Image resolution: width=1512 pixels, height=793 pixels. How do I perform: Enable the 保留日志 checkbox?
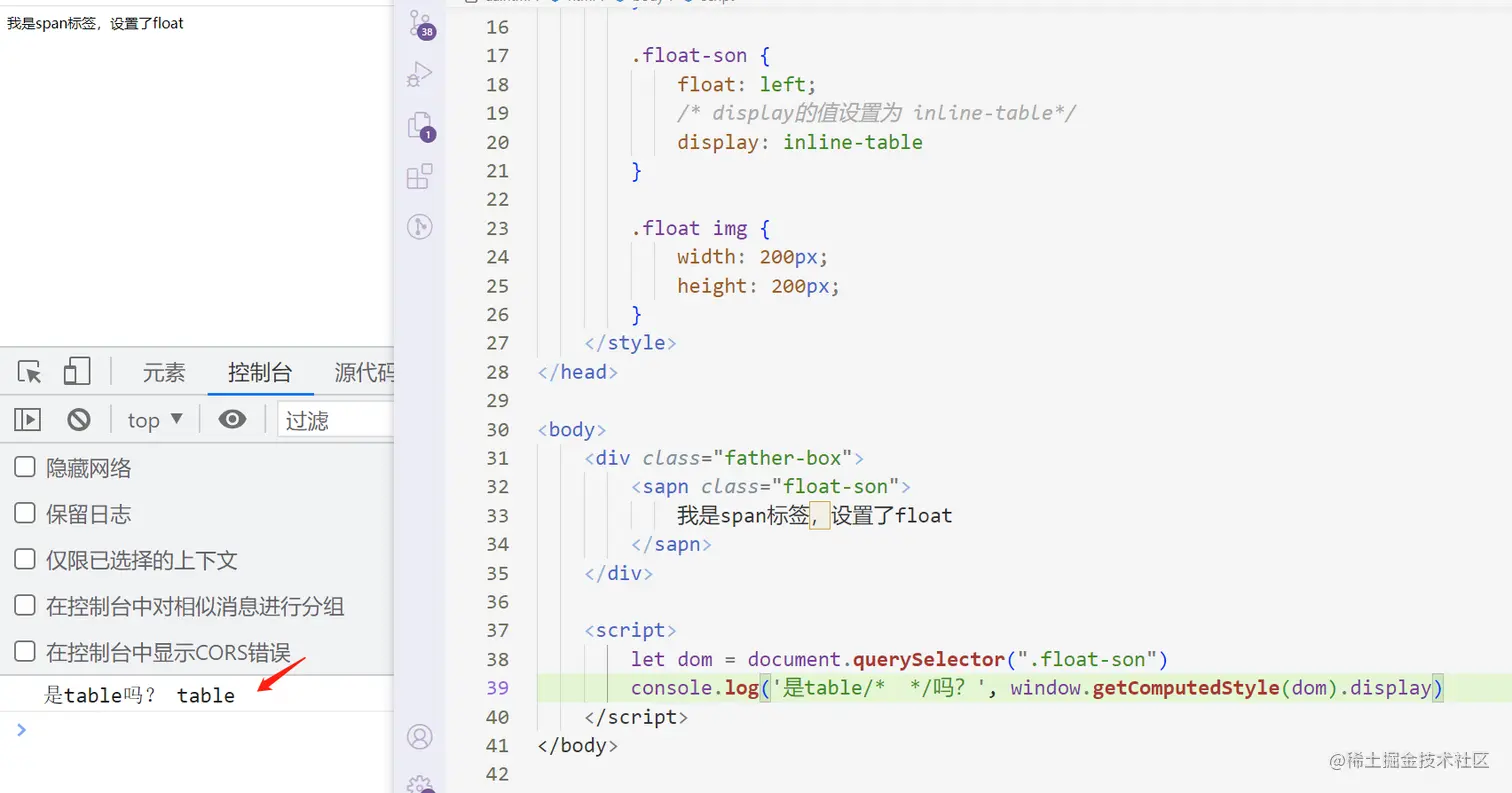click(25, 514)
